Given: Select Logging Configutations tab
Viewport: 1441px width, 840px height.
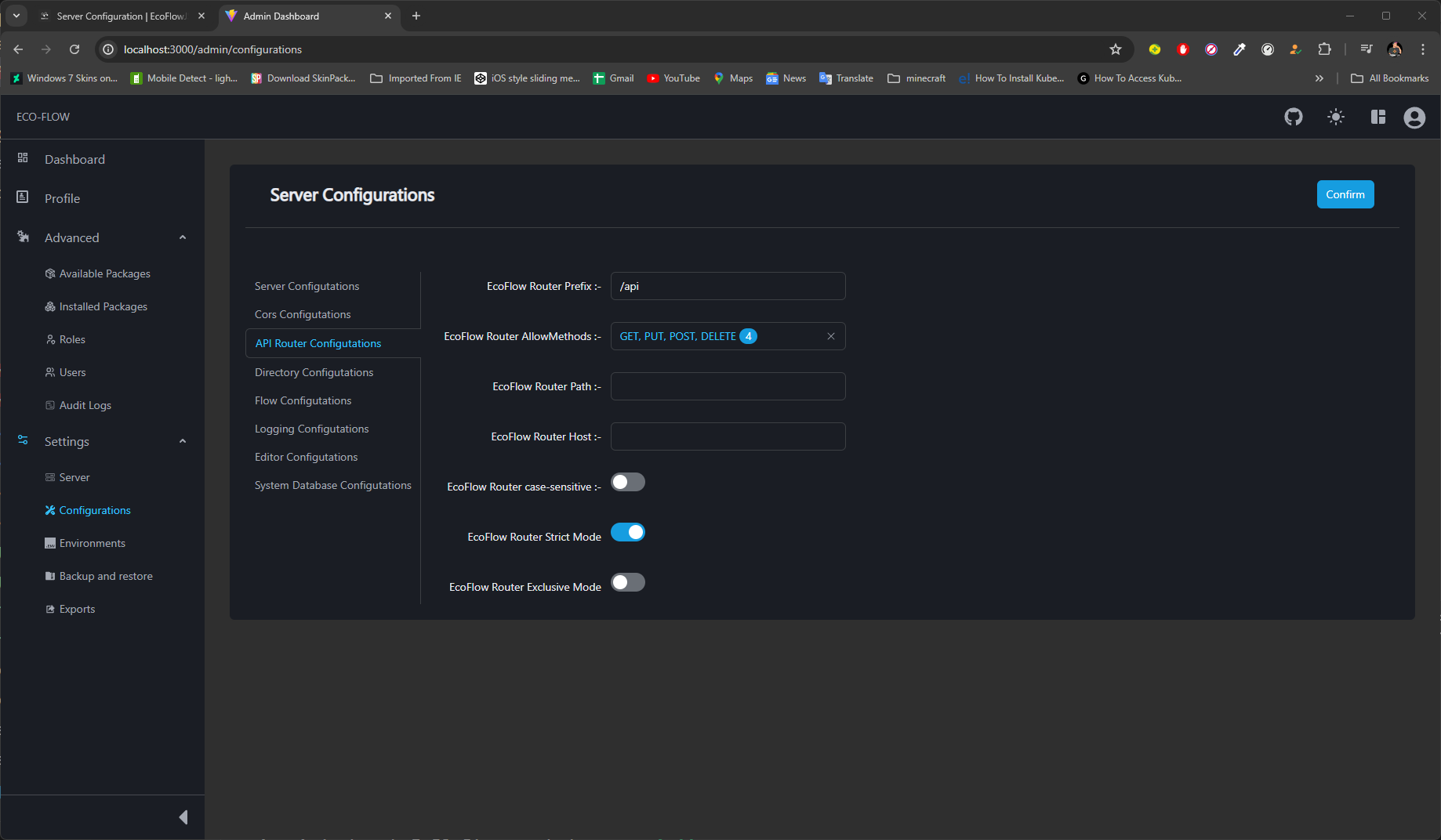Looking at the screenshot, I should [x=311, y=429].
